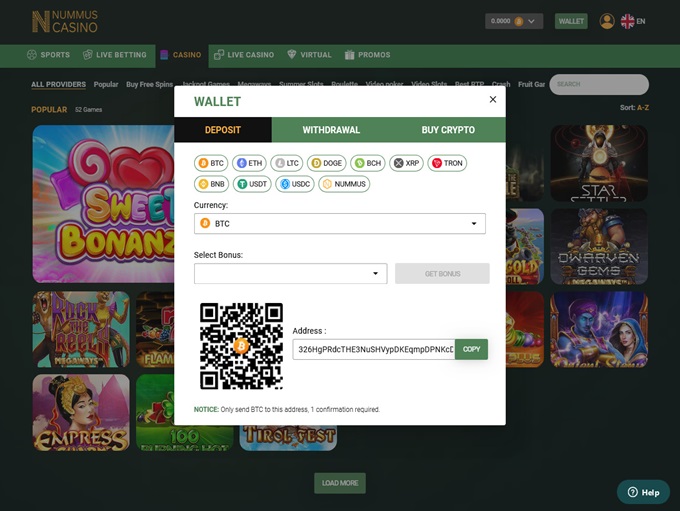
Task: Click the XRP coin chip
Action: (406, 163)
